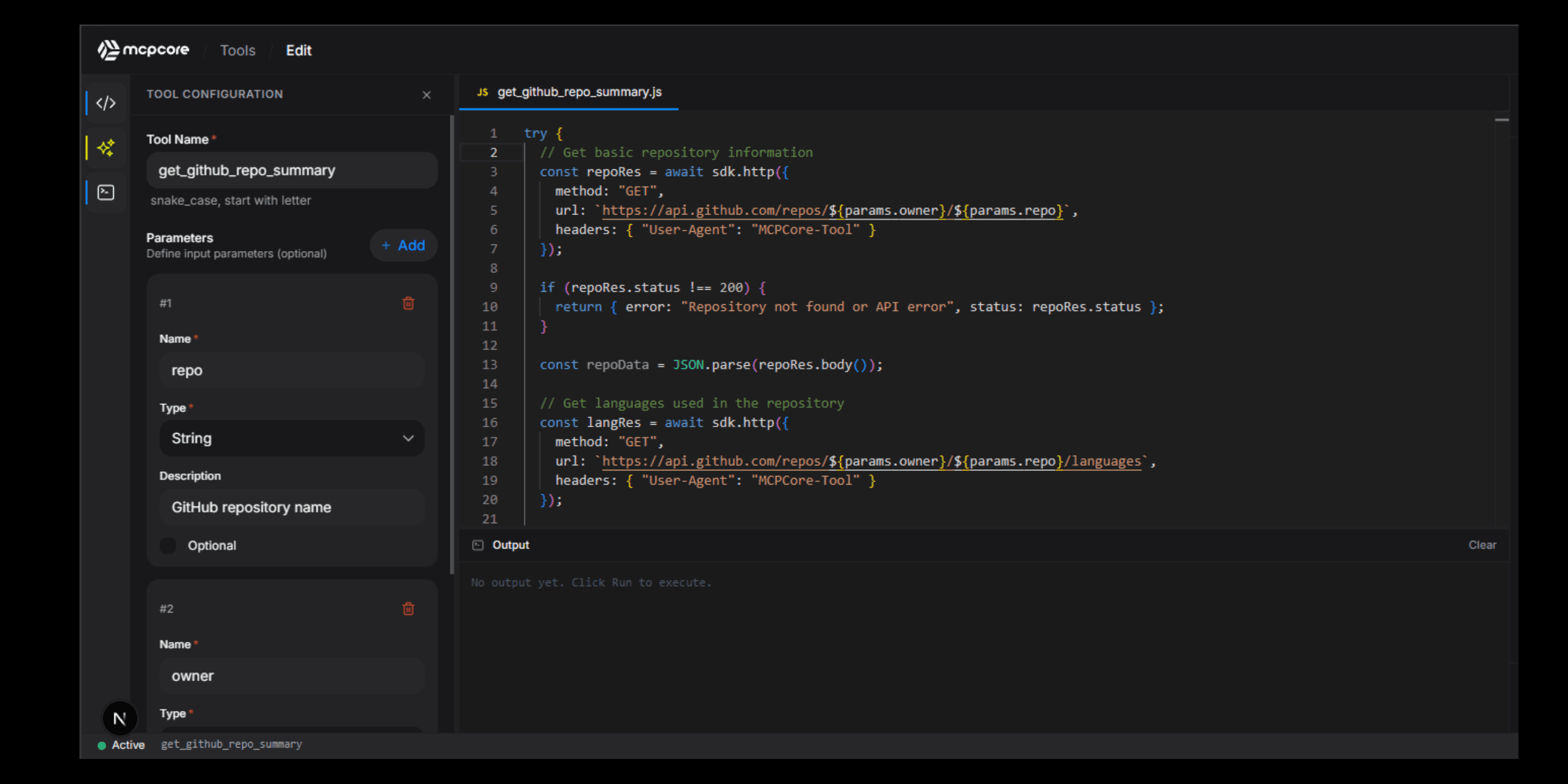Click the mcpcore logo
The height and width of the screenshot is (784, 1568).
(144, 50)
